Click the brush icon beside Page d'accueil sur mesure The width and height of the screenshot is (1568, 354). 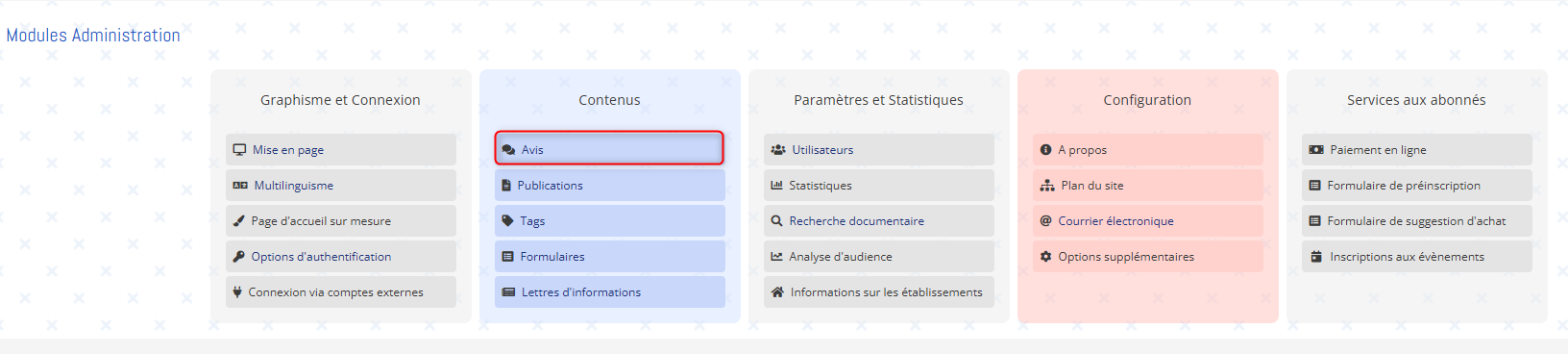pos(238,221)
